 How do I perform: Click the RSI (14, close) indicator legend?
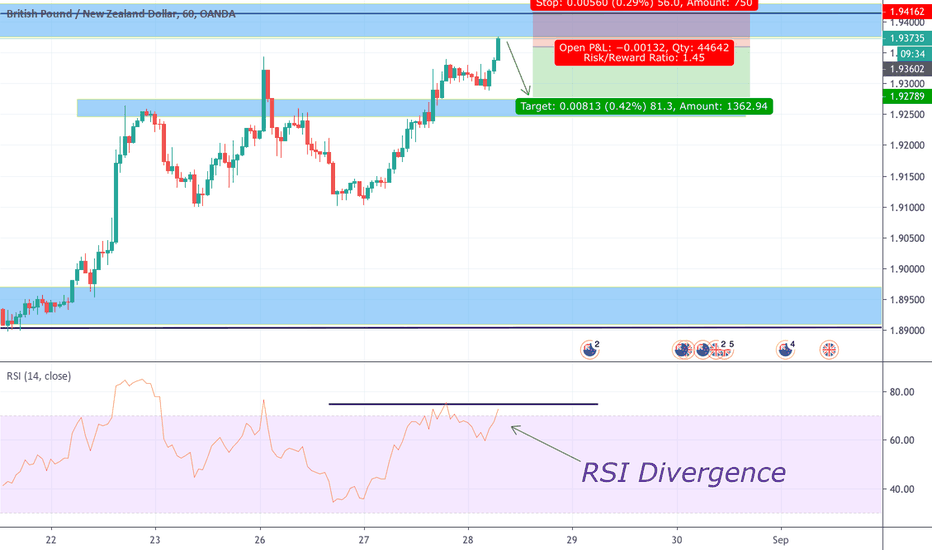[39, 376]
